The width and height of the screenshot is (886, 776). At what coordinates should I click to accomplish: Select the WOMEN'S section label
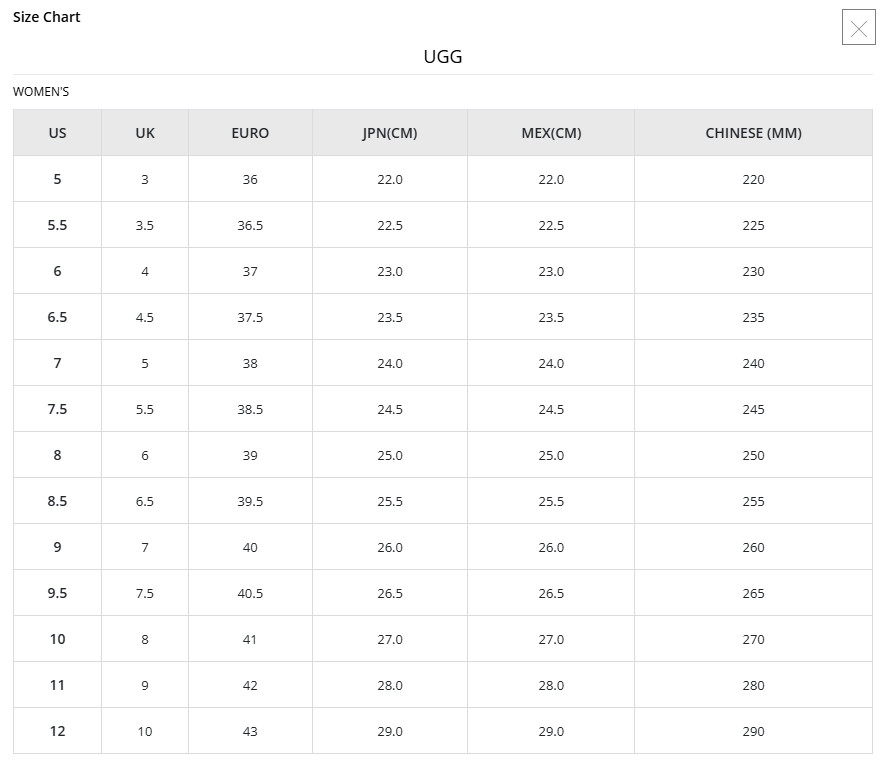click(41, 92)
